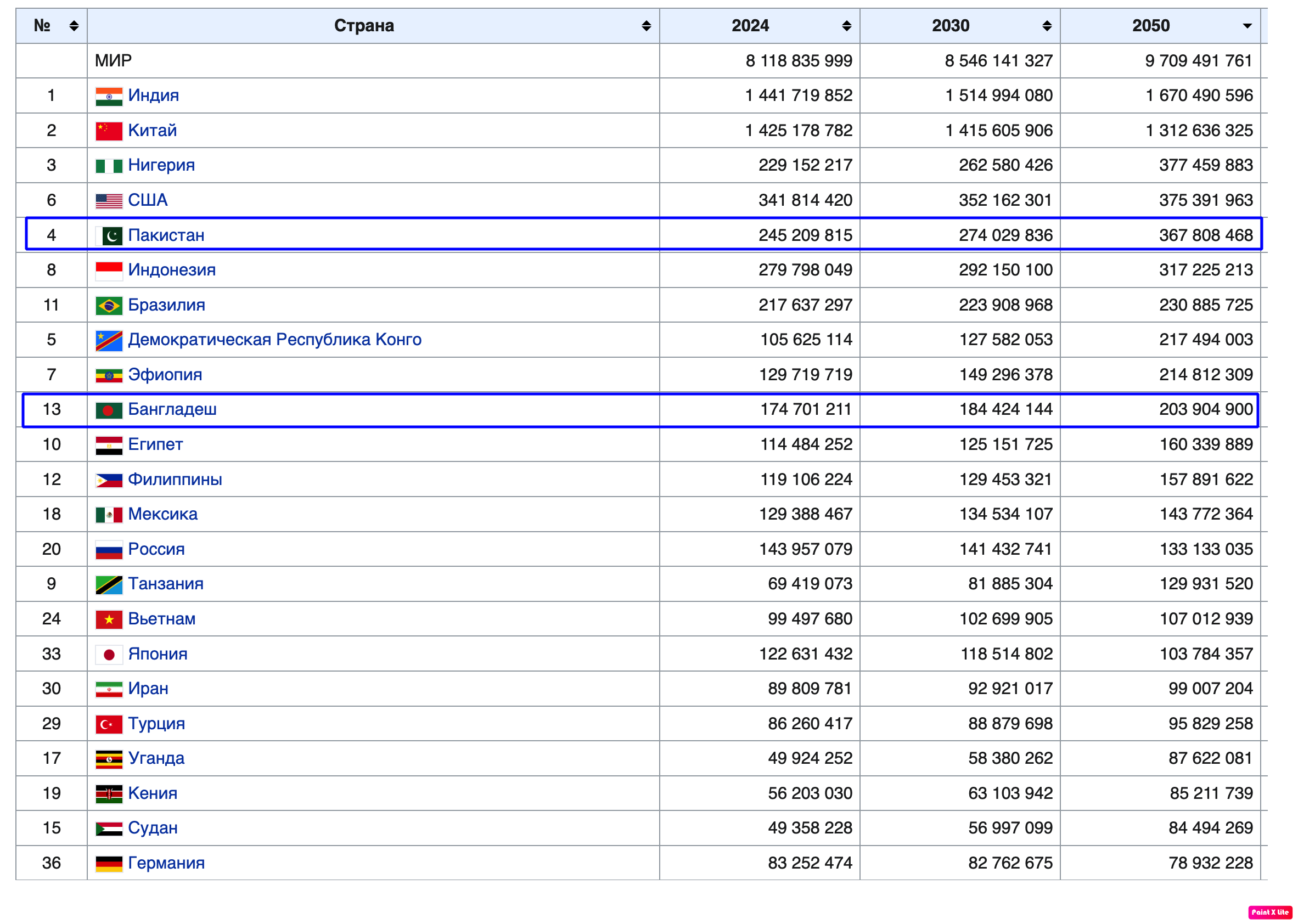Click the Brazil flag icon

[109, 306]
